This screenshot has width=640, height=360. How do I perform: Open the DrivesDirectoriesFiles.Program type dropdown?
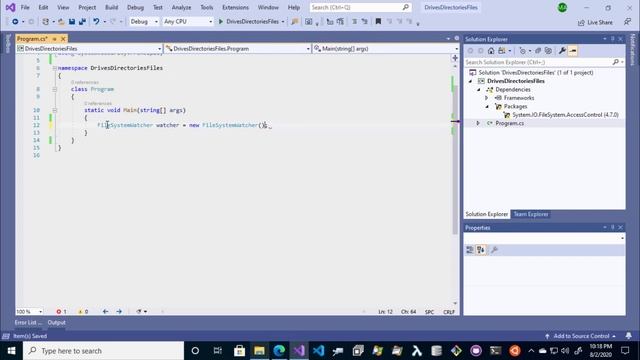click(x=238, y=49)
